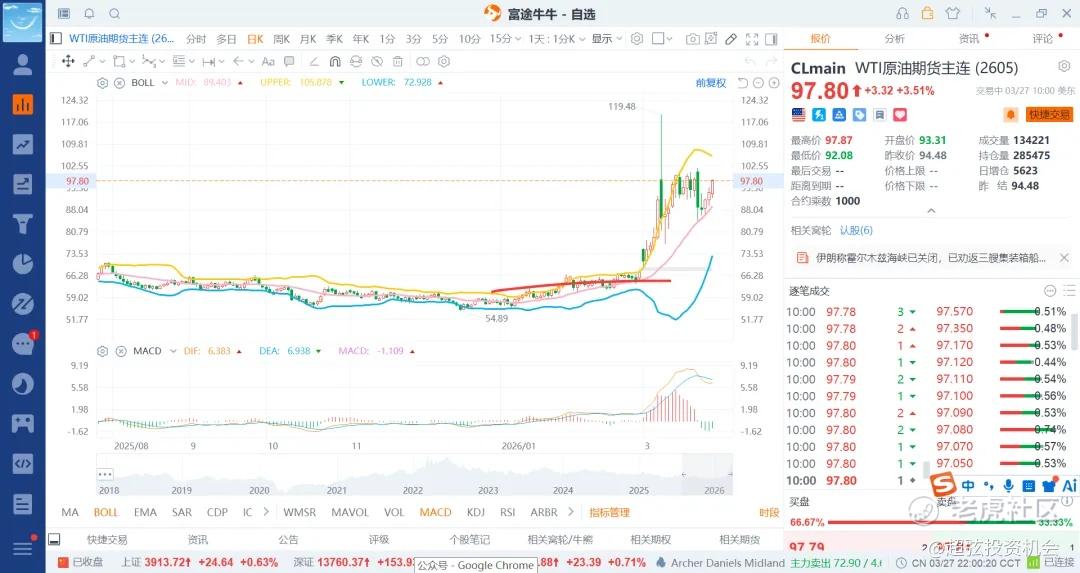Click the orange 快捷交易 button
This screenshot has width=1080, height=573.
point(1049,114)
